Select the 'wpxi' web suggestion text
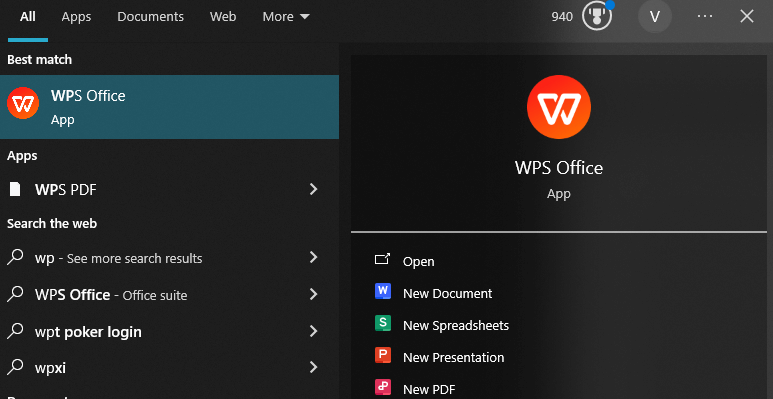 [x=50, y=368]
